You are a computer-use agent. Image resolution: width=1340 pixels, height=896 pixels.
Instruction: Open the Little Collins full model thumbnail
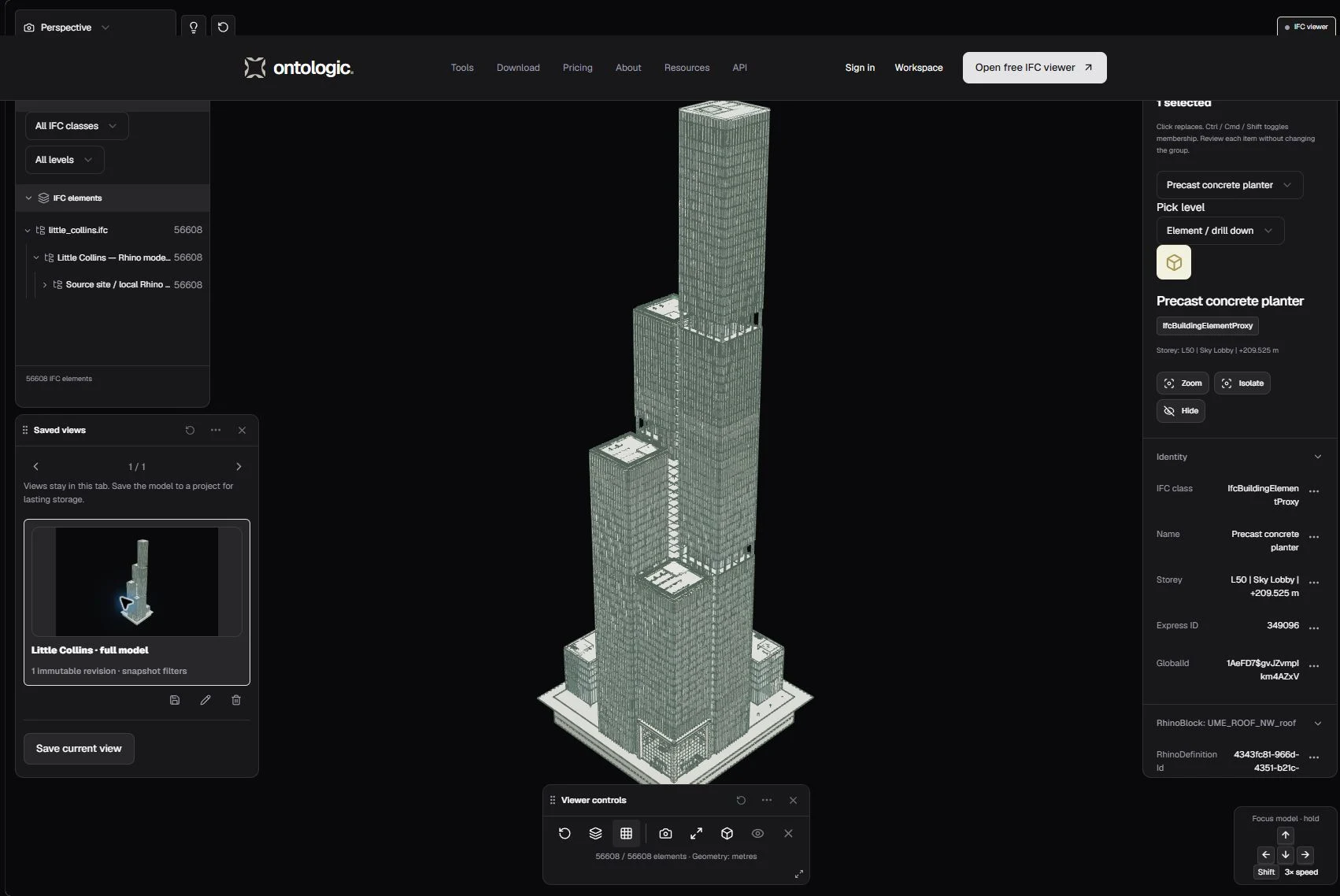point(137,582)
